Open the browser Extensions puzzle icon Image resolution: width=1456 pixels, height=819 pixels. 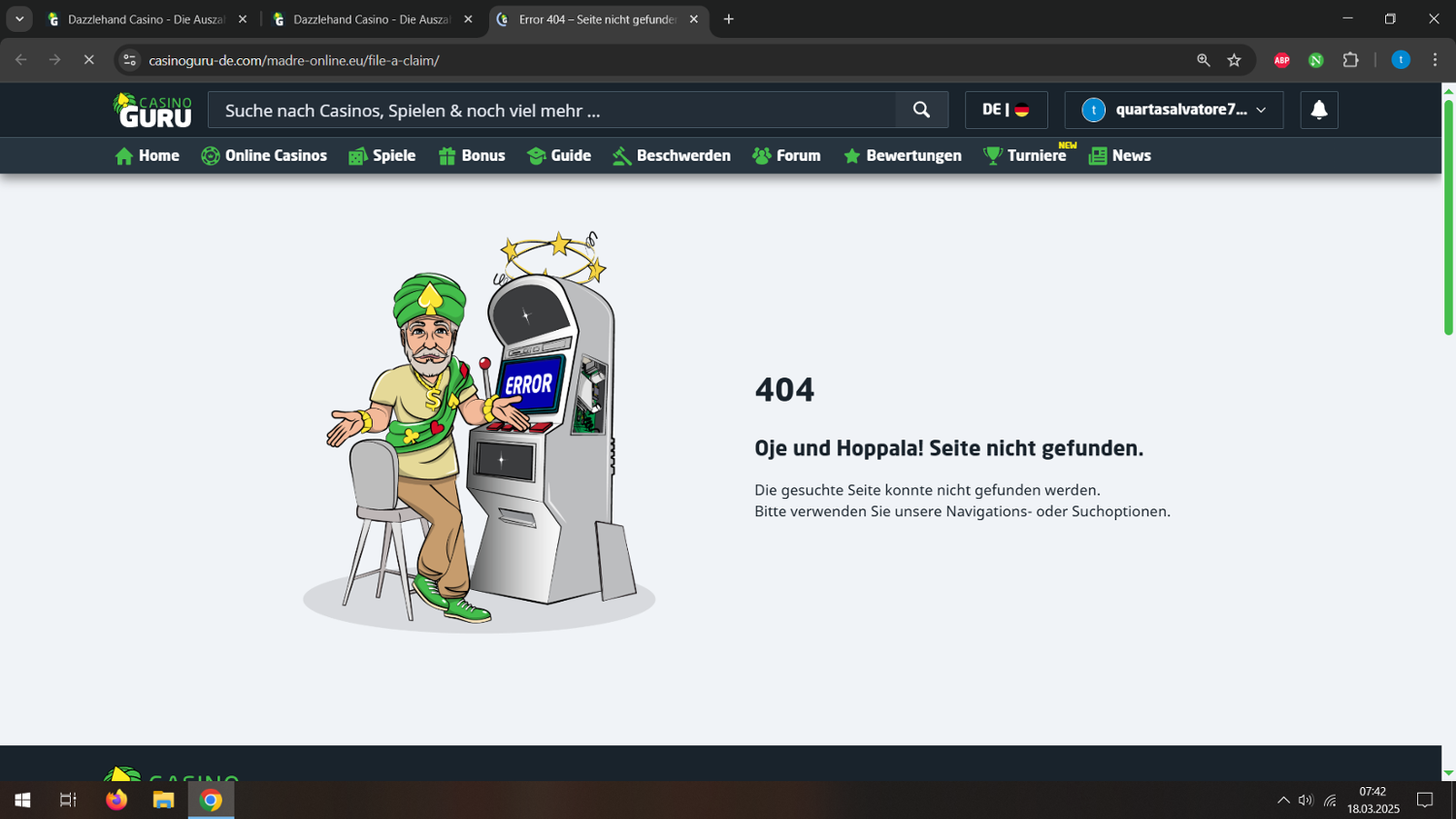(x=1350, y=60)
